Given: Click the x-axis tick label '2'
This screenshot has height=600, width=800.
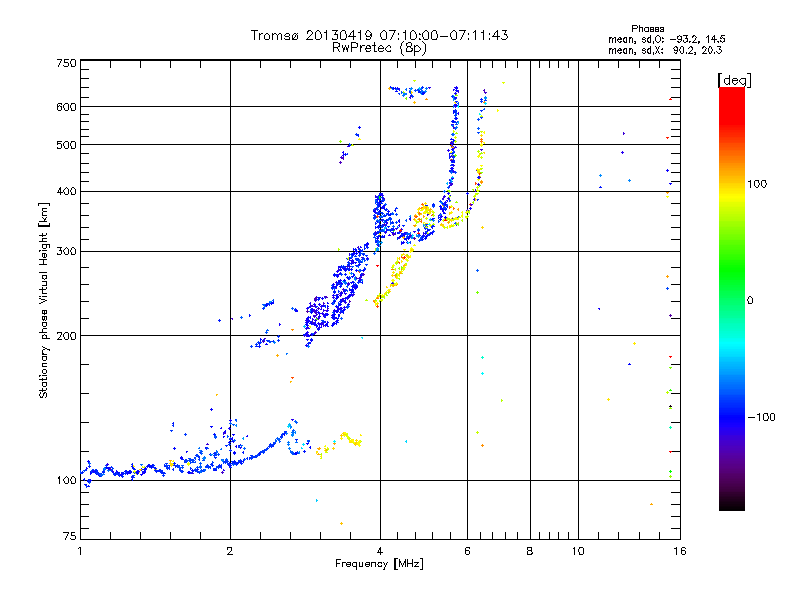Looking at the screenshot, I should [230, 551].
